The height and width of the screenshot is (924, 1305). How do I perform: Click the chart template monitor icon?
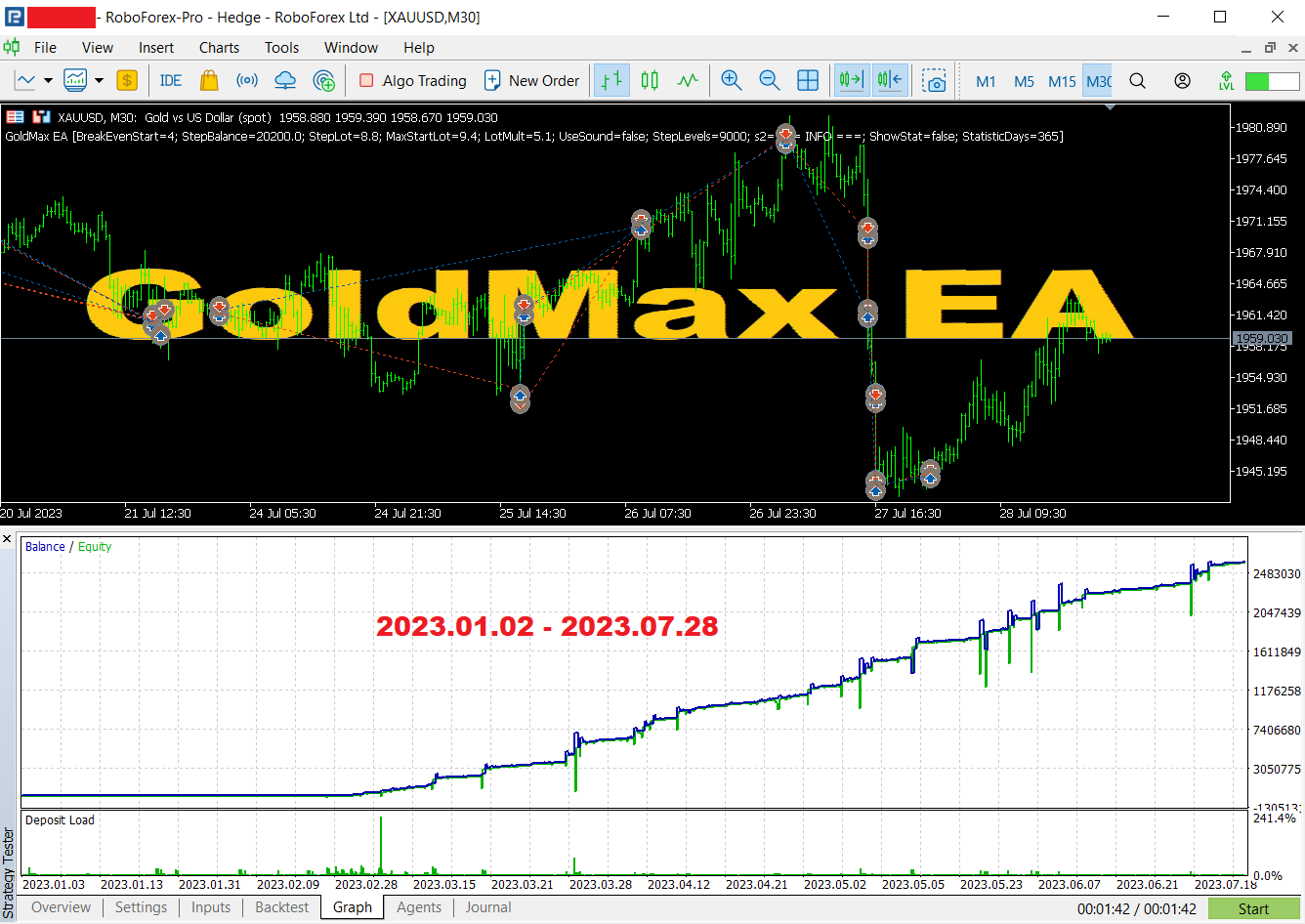[75, 80]
